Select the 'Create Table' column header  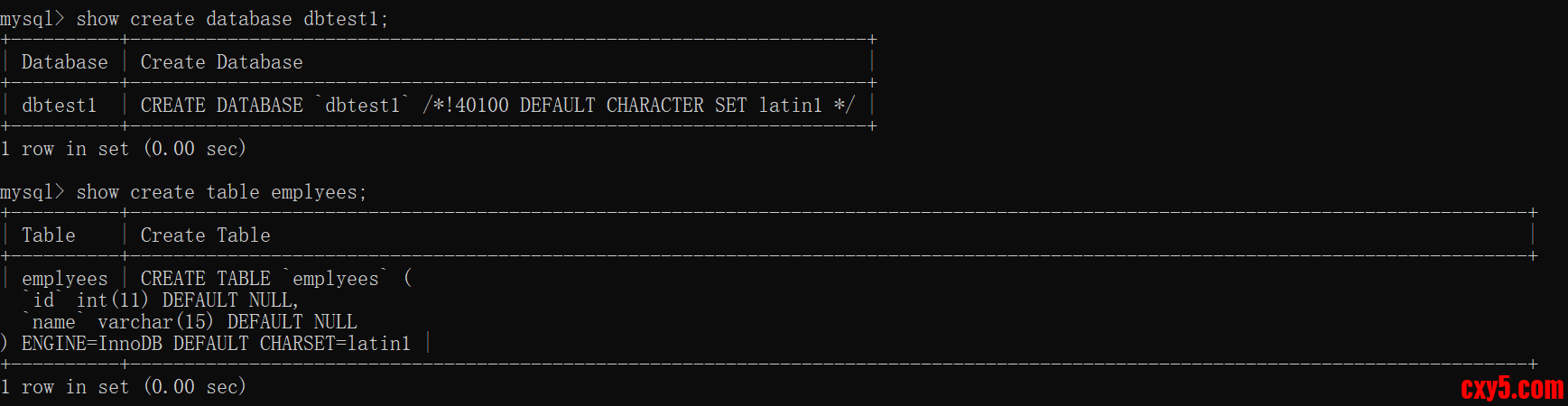point(205,235)
